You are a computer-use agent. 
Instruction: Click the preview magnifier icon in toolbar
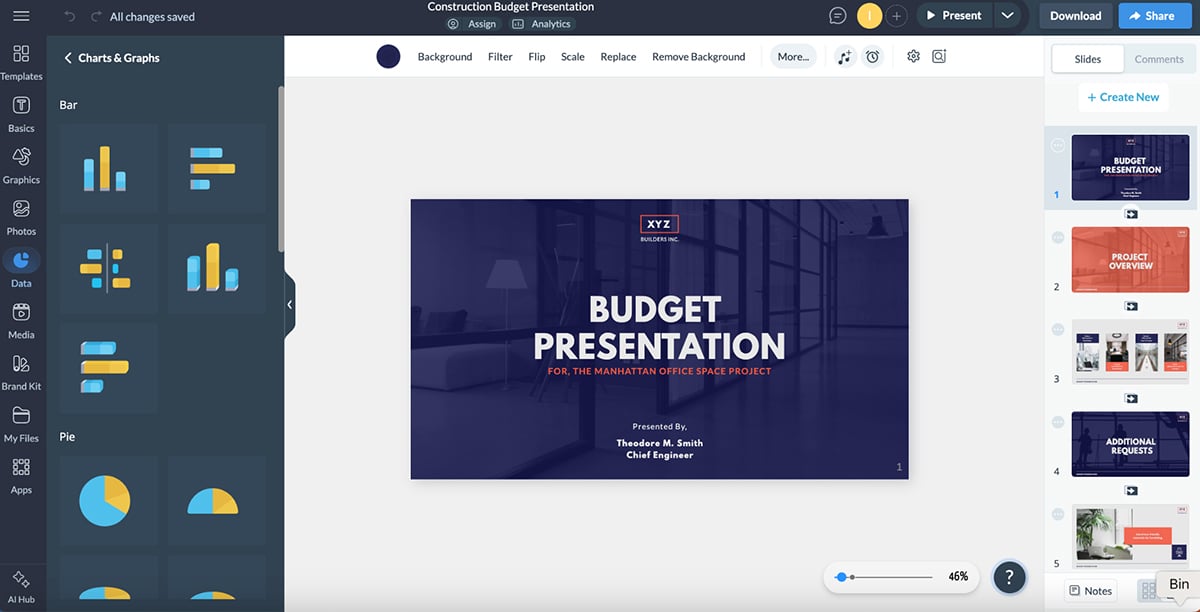pyautogui.click(x=939, y=57)
